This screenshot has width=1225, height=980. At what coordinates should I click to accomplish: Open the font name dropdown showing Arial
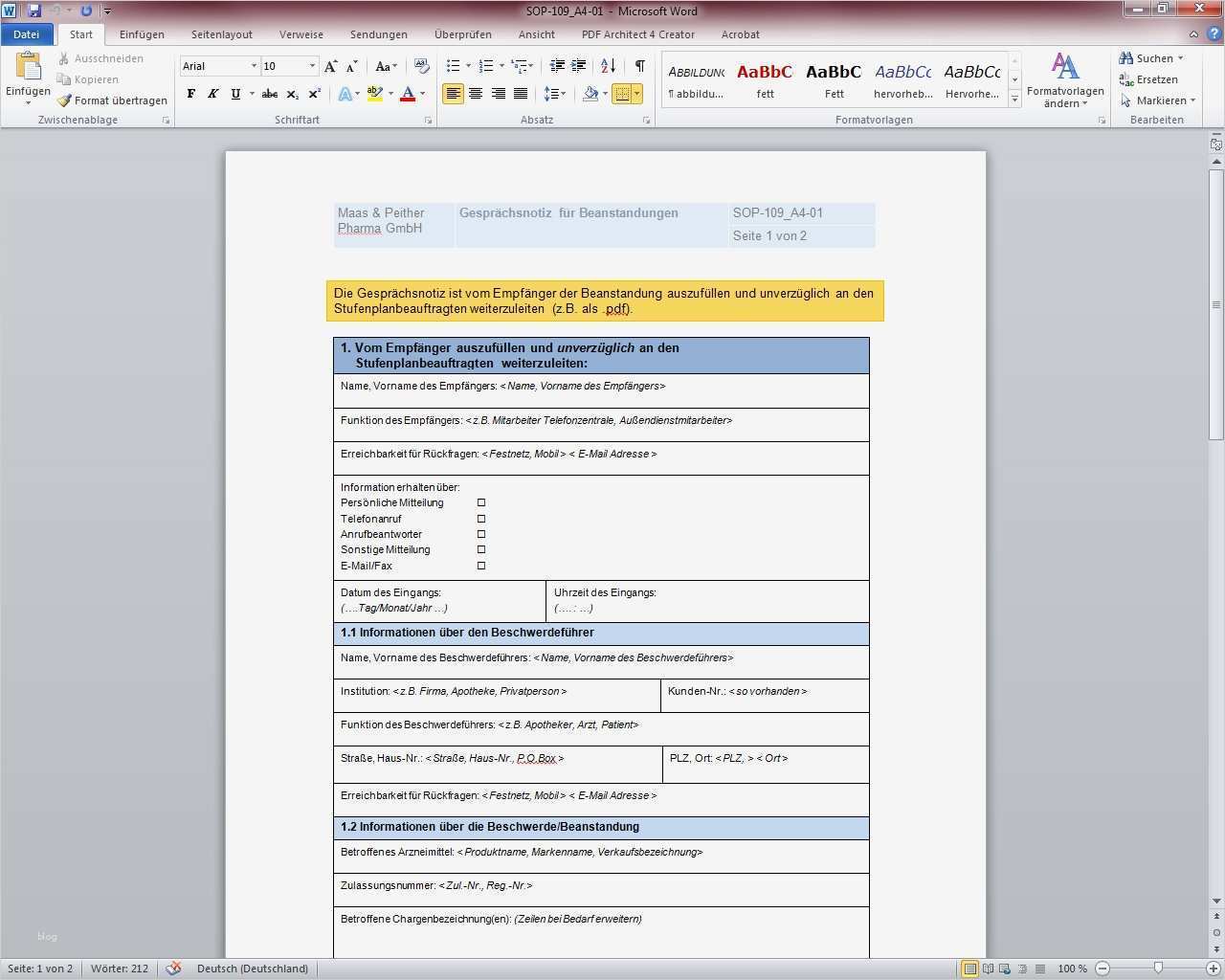tap(254, 66)
